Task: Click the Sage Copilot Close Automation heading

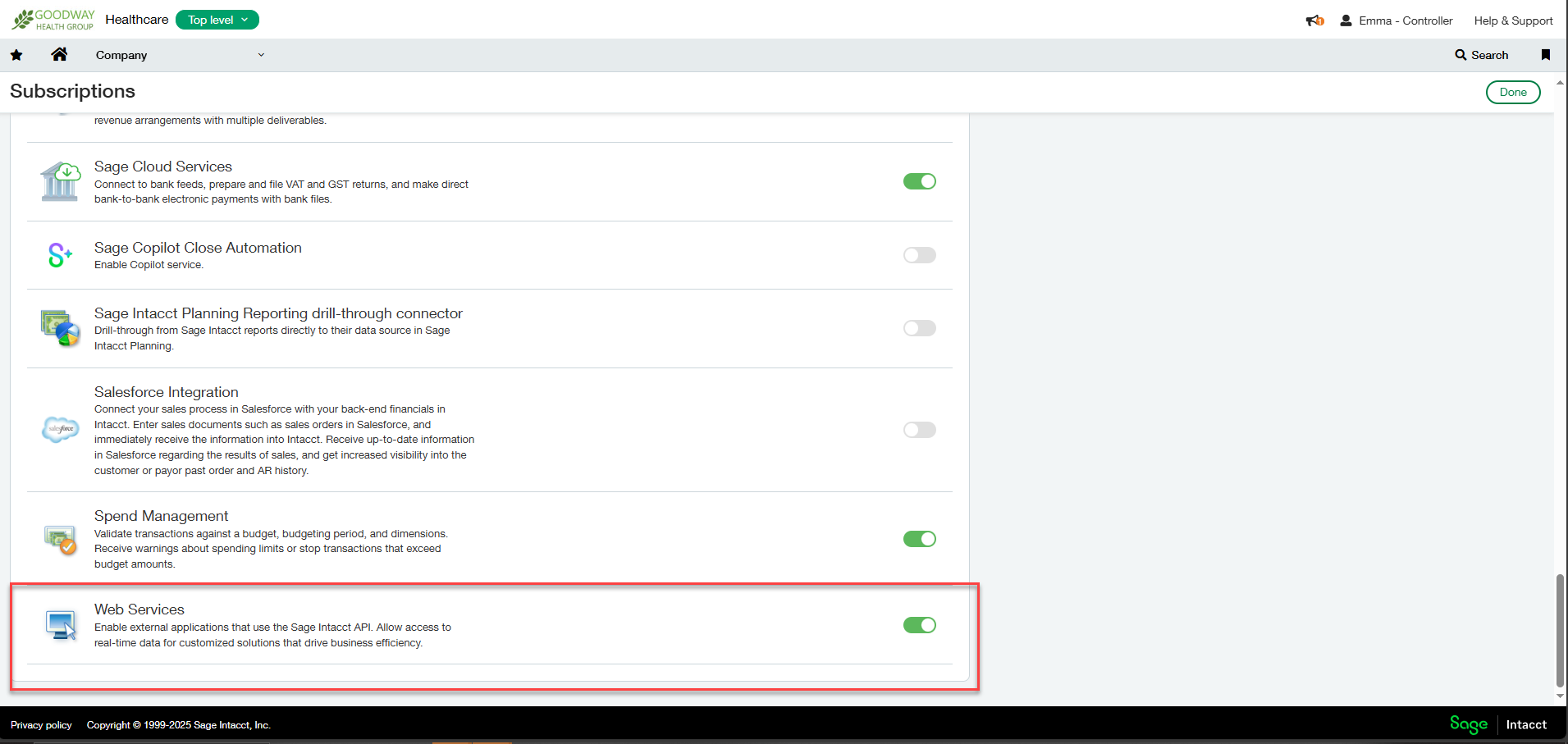Action: pos(198,248)
